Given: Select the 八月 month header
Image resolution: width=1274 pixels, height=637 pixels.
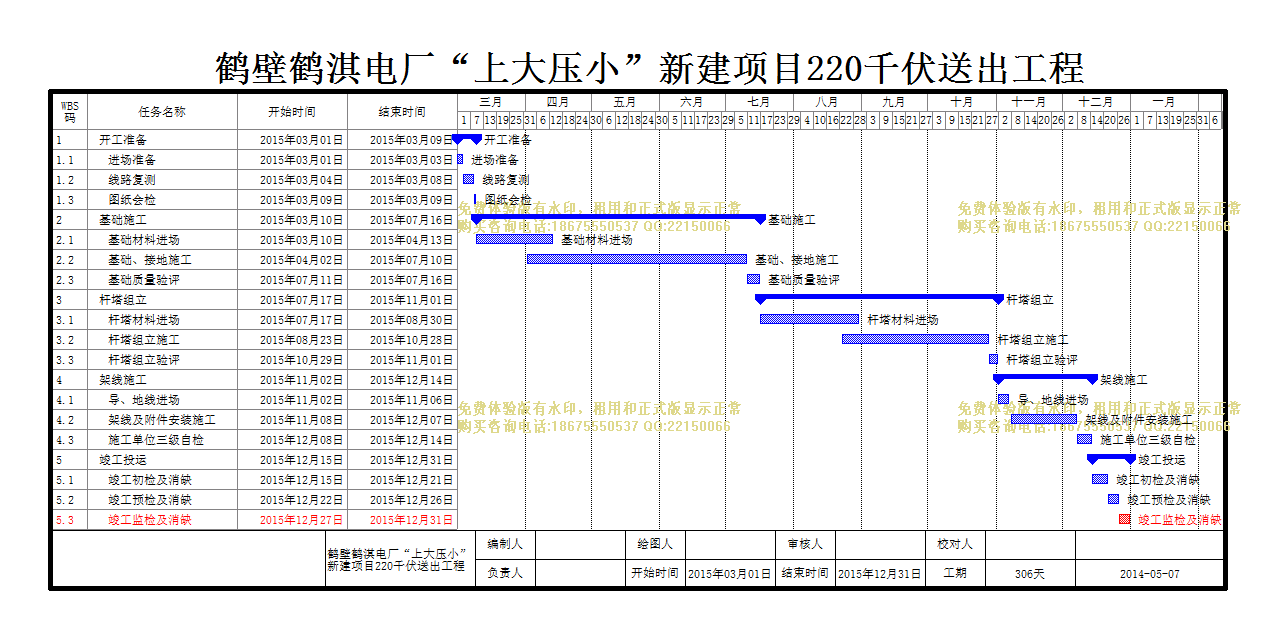Looking at the screenshot, I should 826,102.
